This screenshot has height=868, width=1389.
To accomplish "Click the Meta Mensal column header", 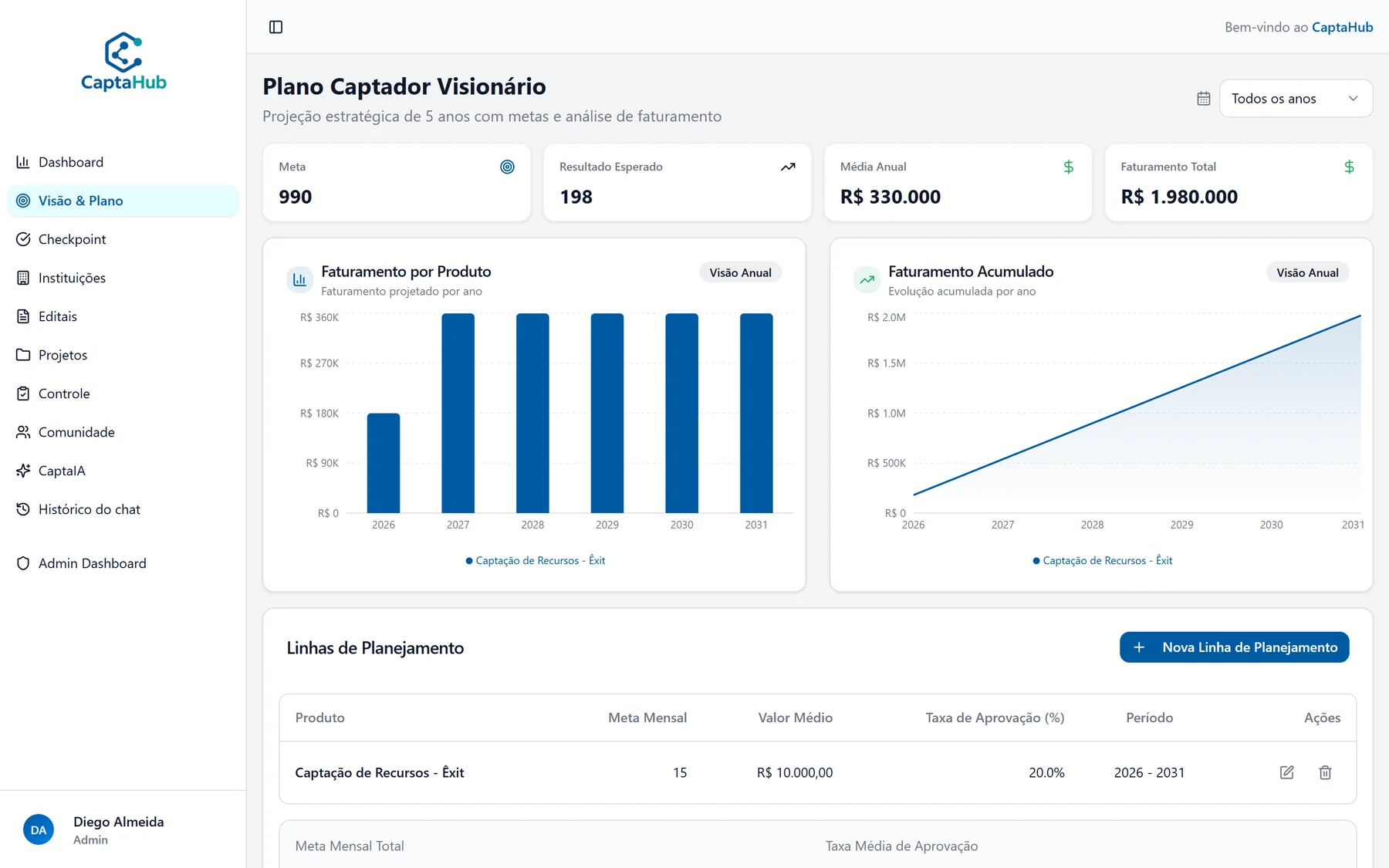I will (x=647, y=718).
